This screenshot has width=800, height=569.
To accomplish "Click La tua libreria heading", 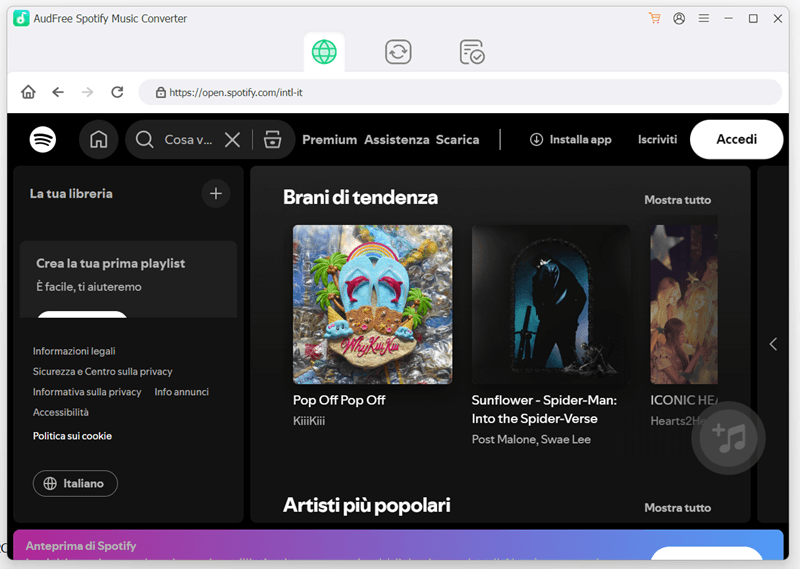I will point(71,194).
